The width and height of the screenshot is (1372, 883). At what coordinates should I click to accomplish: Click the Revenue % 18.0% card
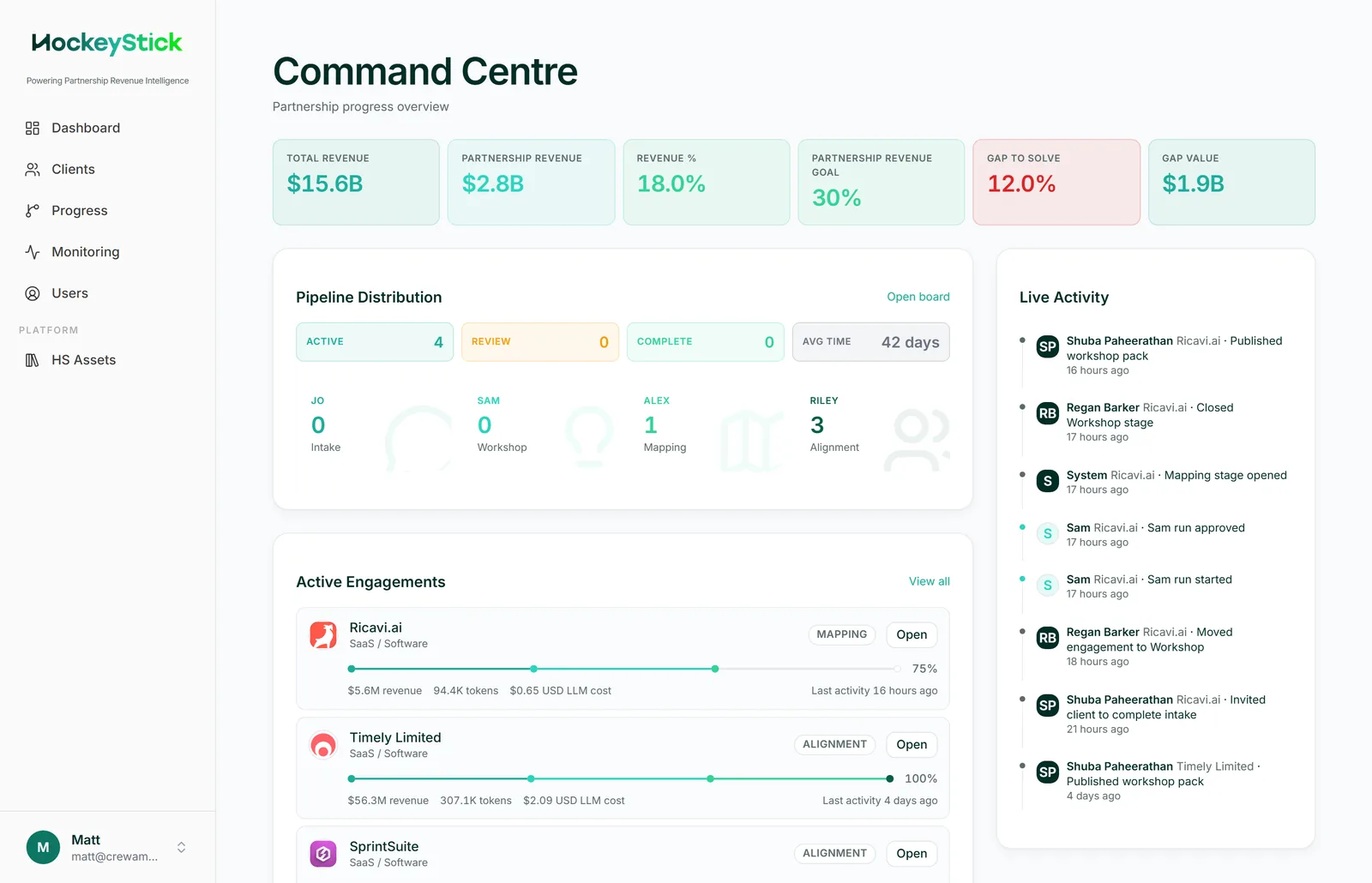click(707, 183)
